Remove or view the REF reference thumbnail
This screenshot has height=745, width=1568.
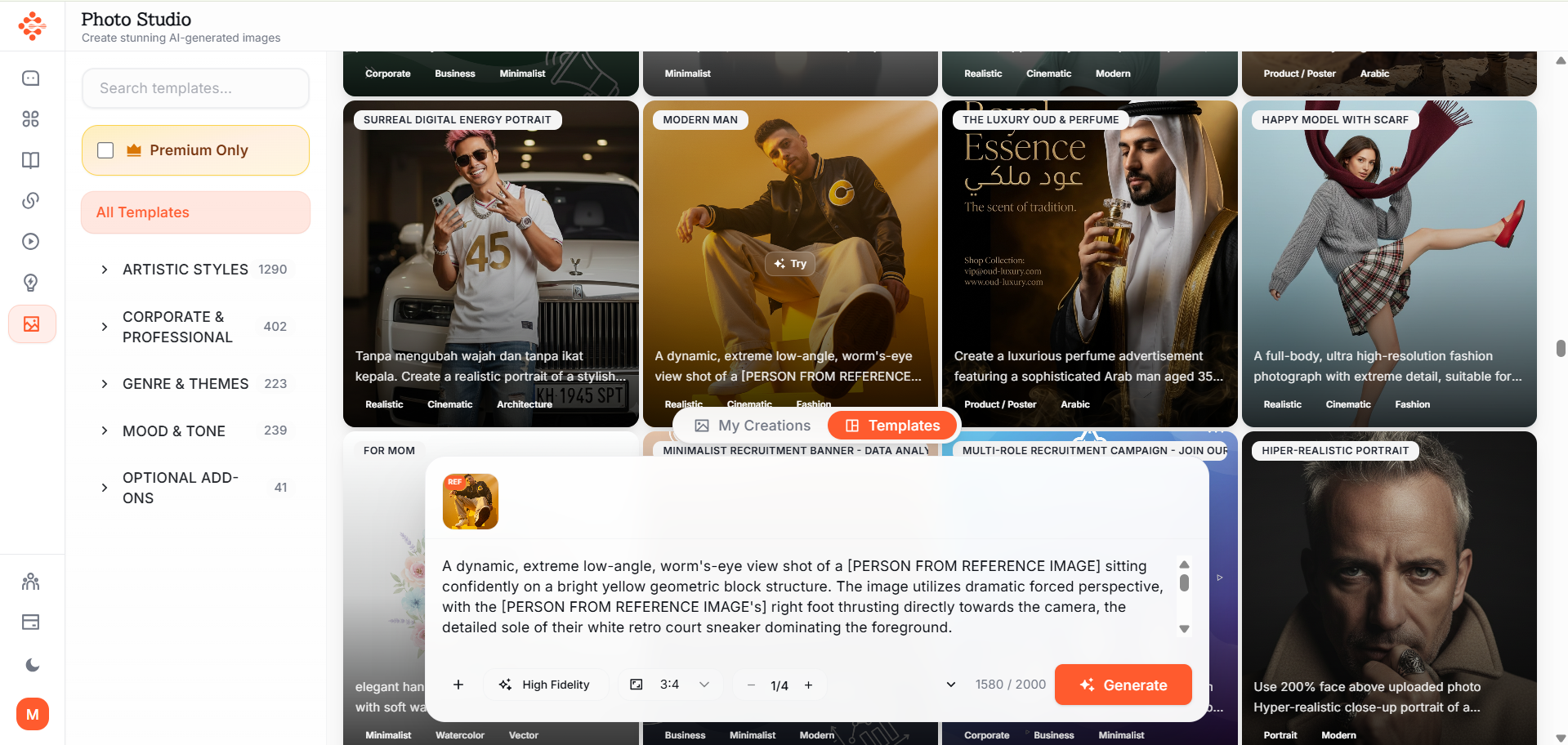(x=471, y=502)
